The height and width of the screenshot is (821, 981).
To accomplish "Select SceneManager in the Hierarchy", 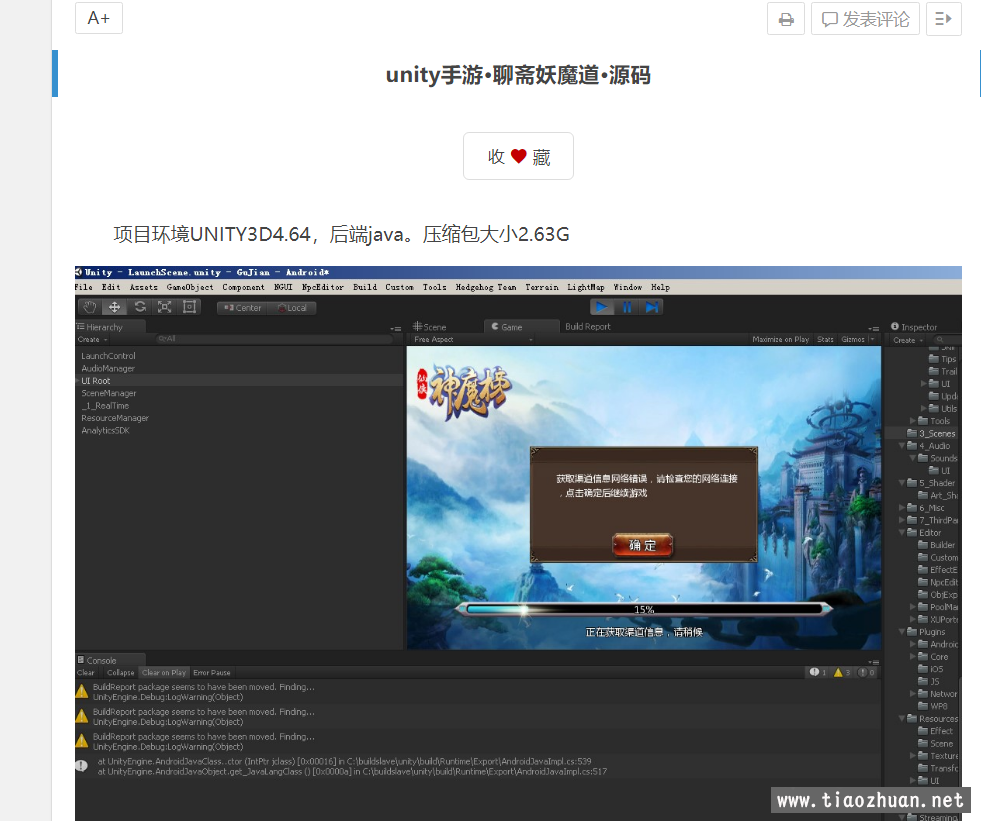I will 108,394.
